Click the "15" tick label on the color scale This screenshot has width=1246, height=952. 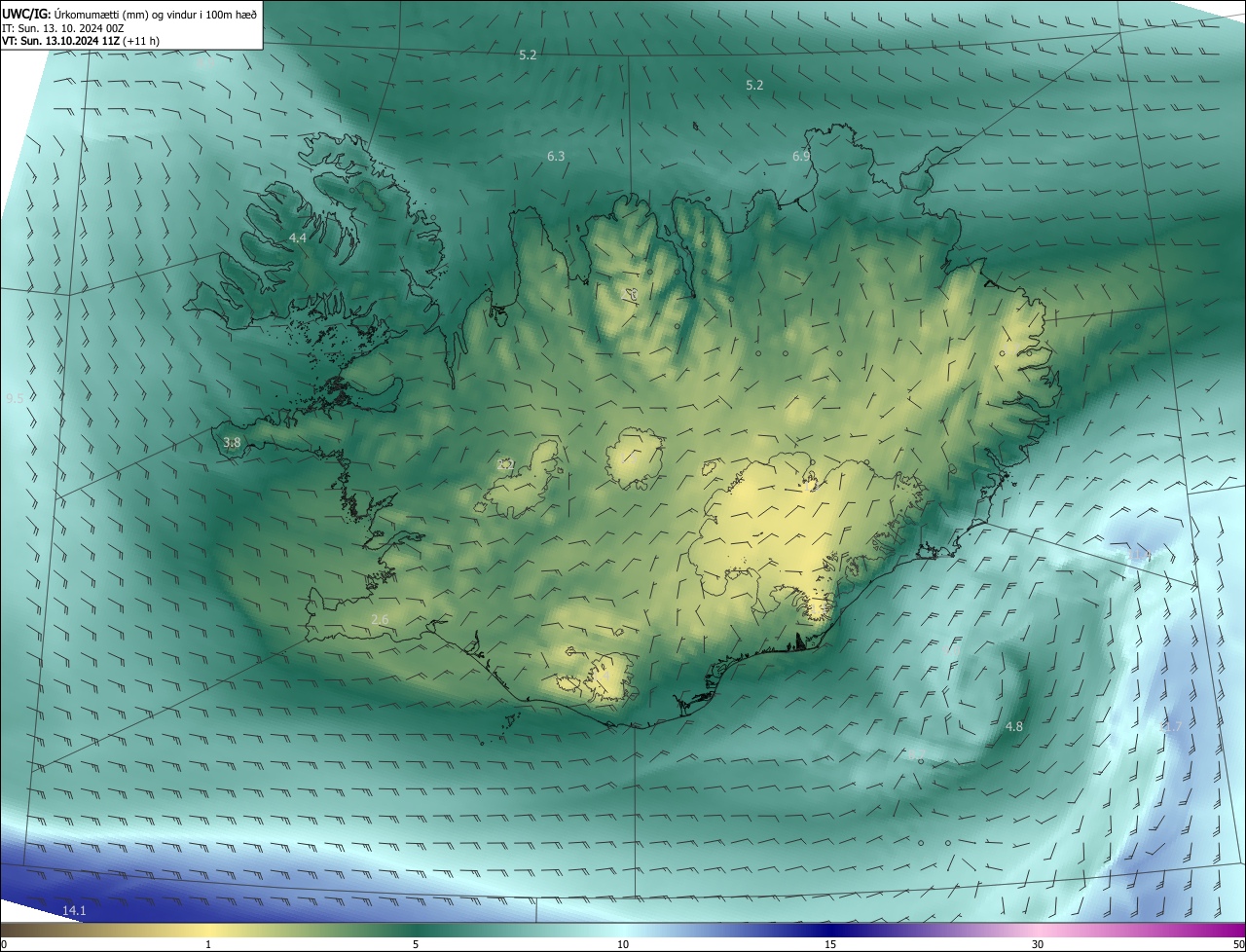[830, 945]
